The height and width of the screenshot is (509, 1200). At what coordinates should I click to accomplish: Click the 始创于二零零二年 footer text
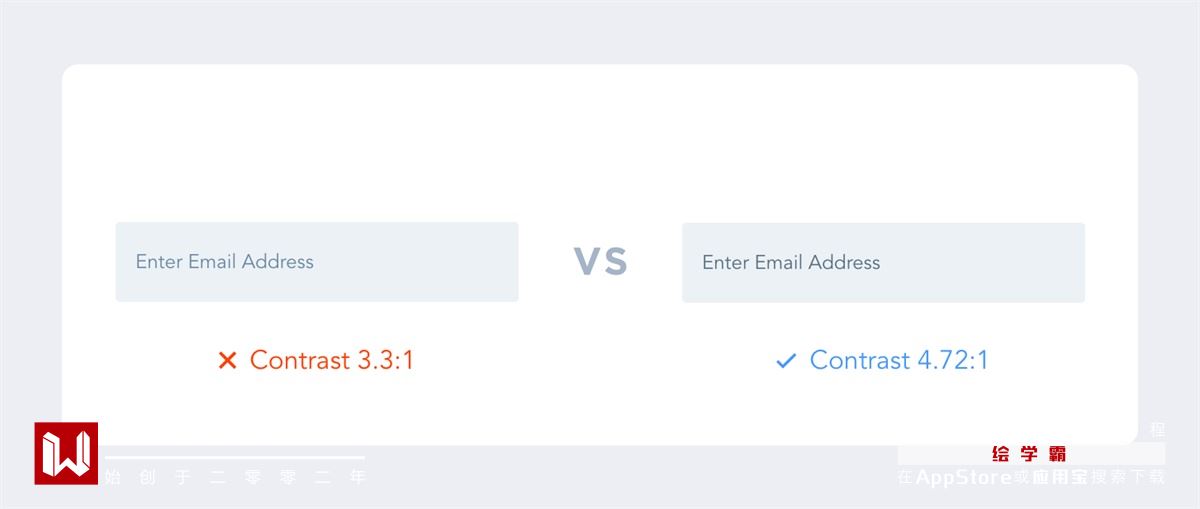(x=236, y=478)
